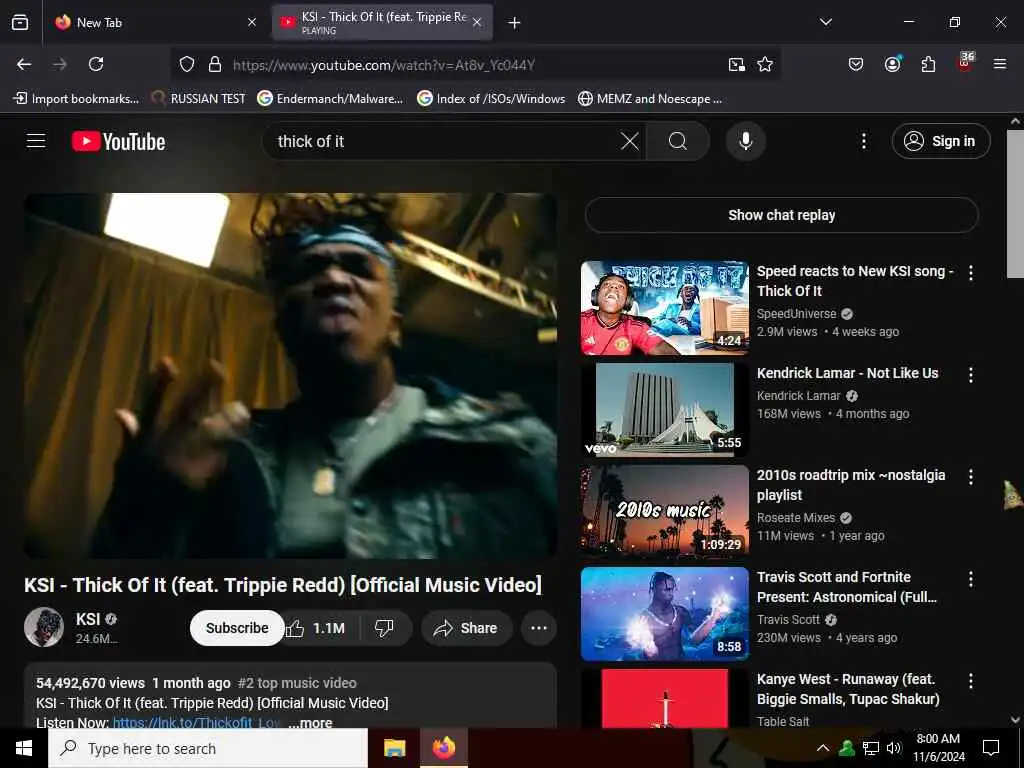Open picture-in-picture from the address bar
This screenshot has height=768, width=1024.
pyautogui.click(x=737, y=64)
